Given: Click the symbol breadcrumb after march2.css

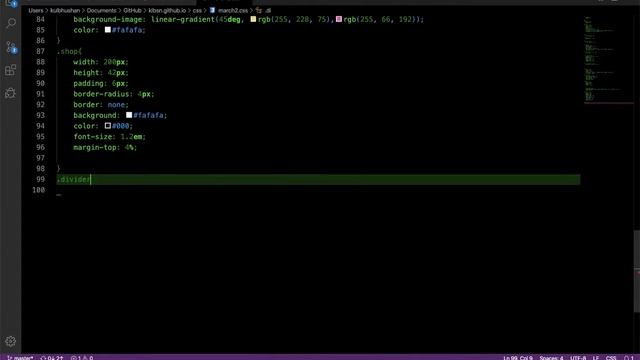Looking at the screenshot, I should 263,10.
